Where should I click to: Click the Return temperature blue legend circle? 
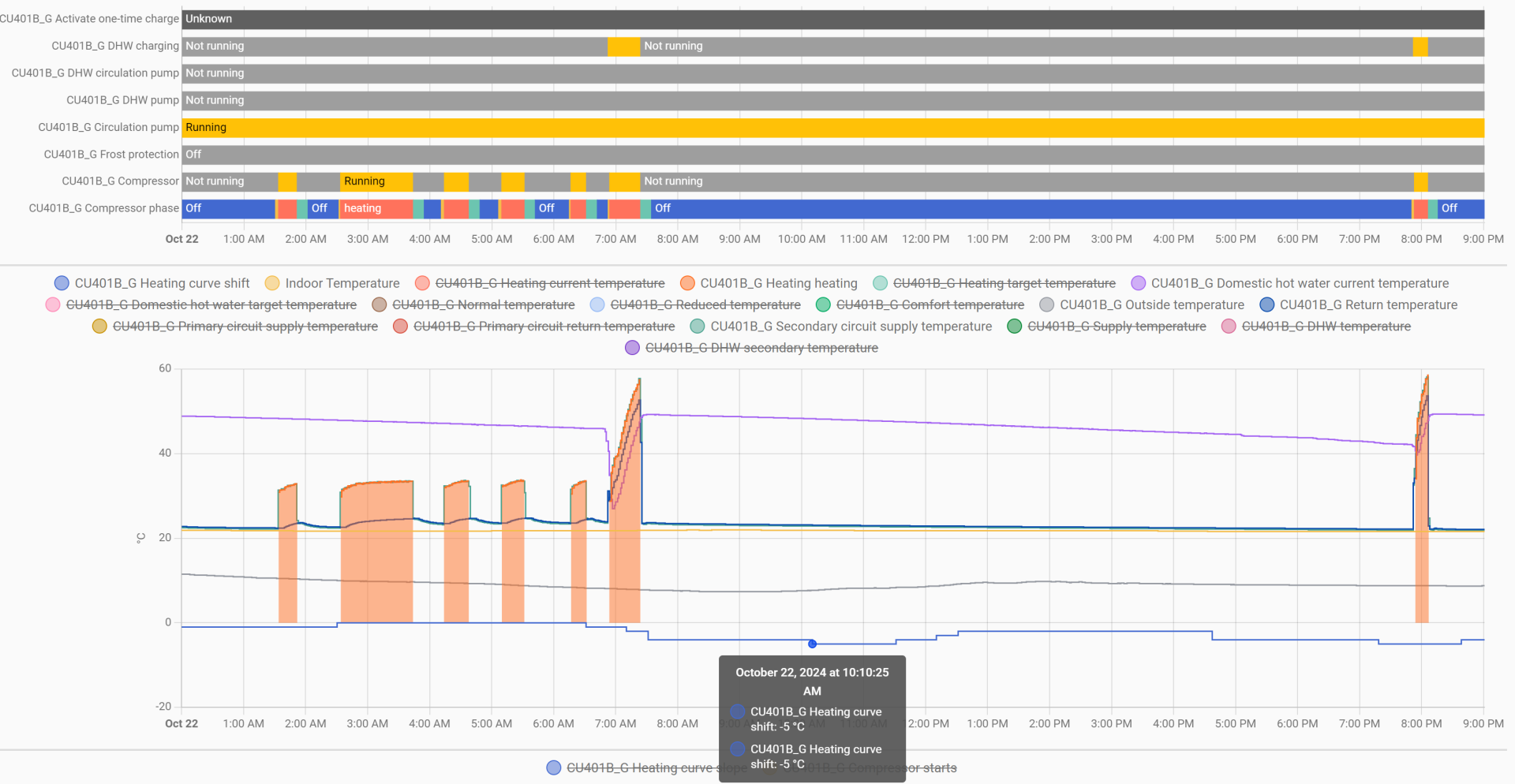(1266, 304)
